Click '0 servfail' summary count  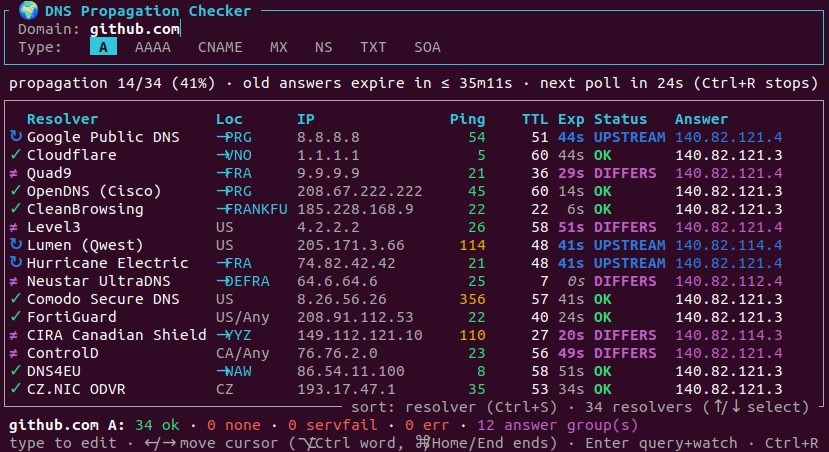pyautogui.click(x=333, y=425)
